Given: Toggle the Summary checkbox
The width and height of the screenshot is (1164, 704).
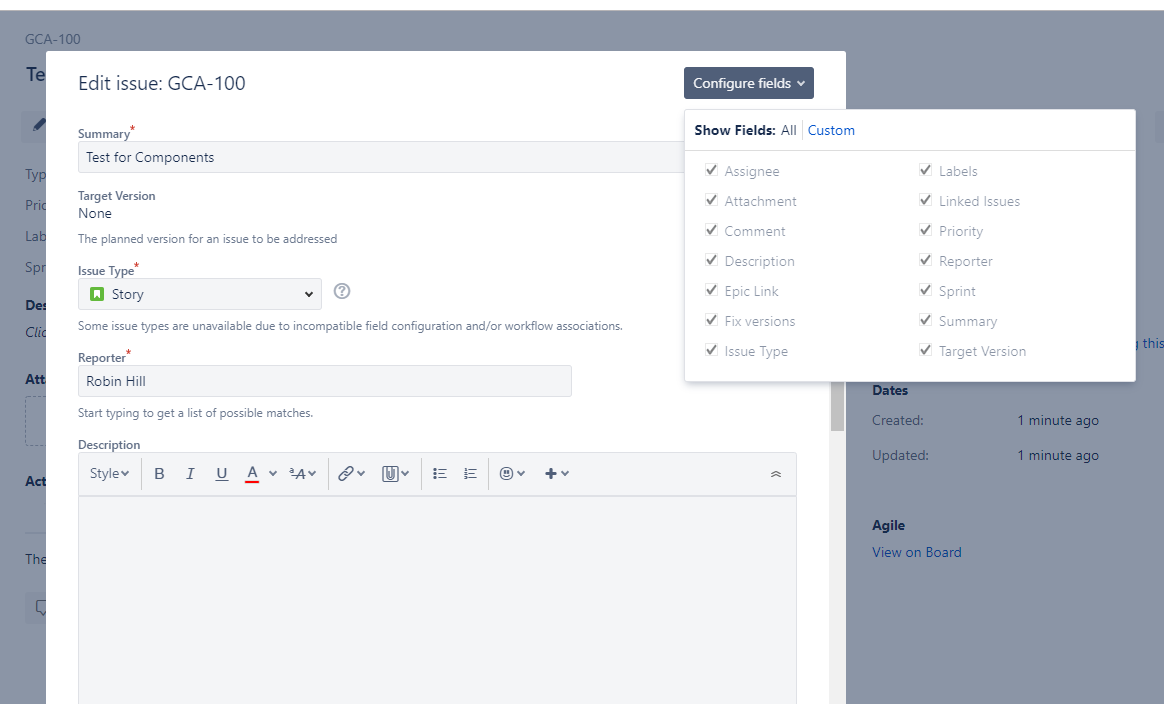Looking at the screenshot, I should tap(926, 320).
